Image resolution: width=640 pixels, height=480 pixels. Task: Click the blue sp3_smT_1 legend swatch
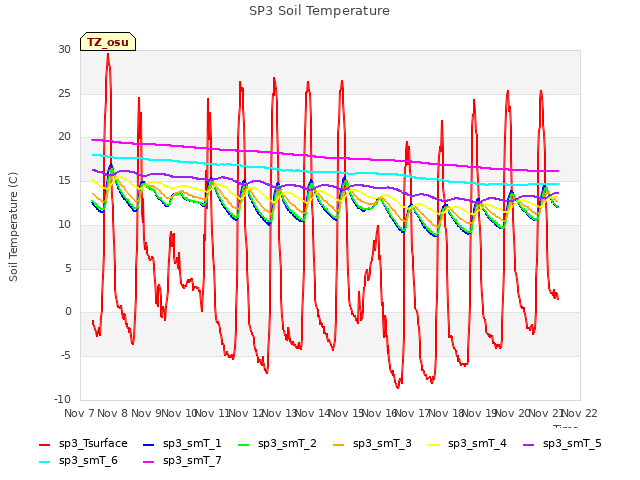tap(149, 445)
